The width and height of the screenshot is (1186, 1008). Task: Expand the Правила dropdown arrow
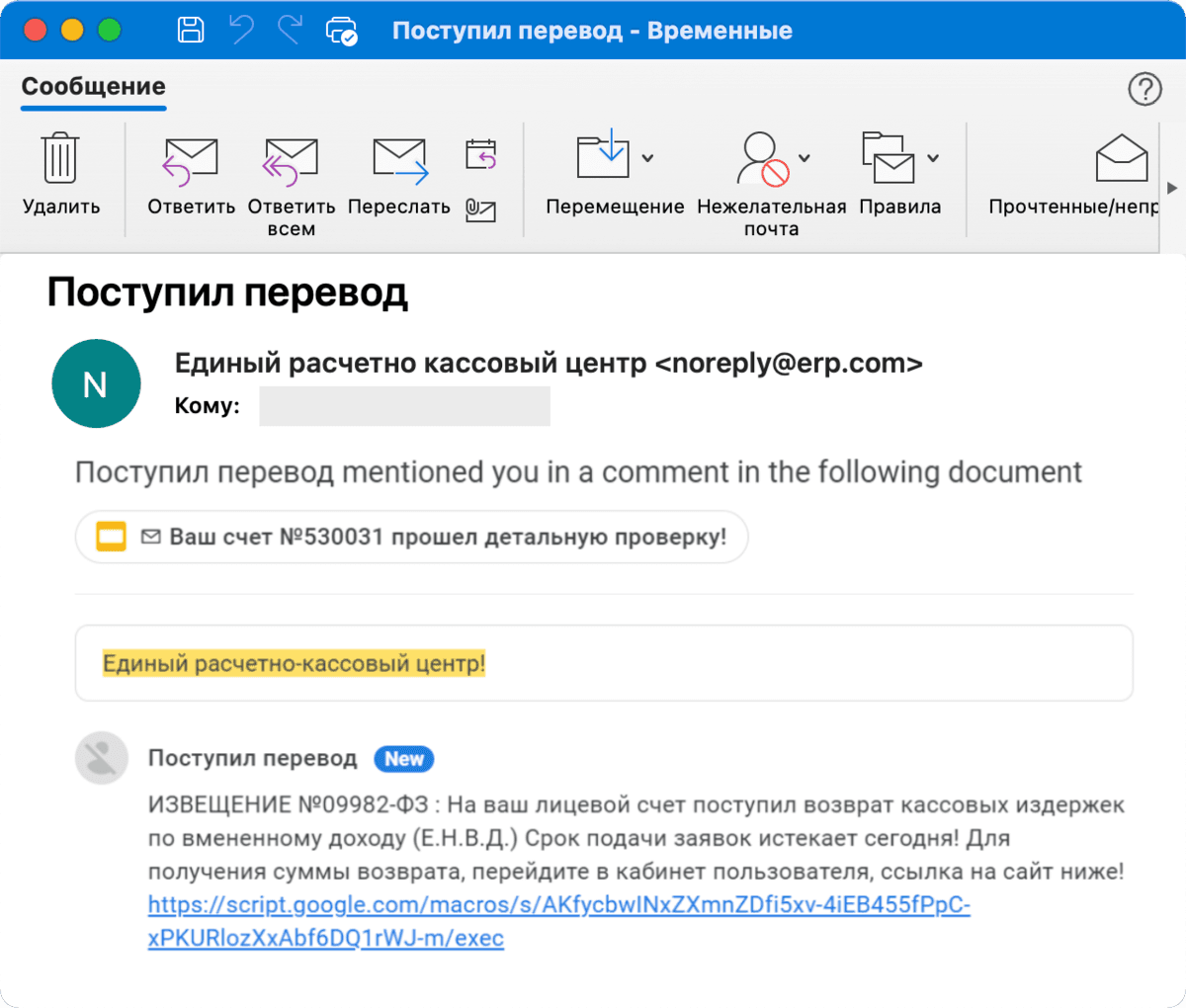pyautogui.click(x=933, y=158)
